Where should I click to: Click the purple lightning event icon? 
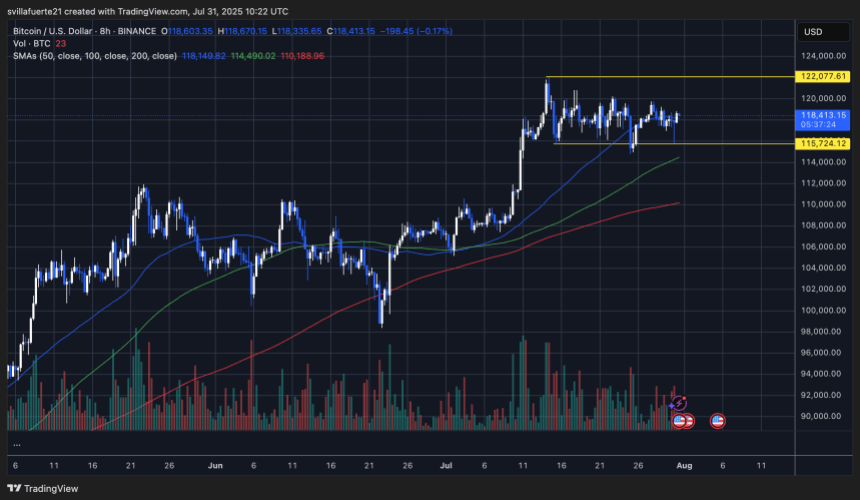678,403
